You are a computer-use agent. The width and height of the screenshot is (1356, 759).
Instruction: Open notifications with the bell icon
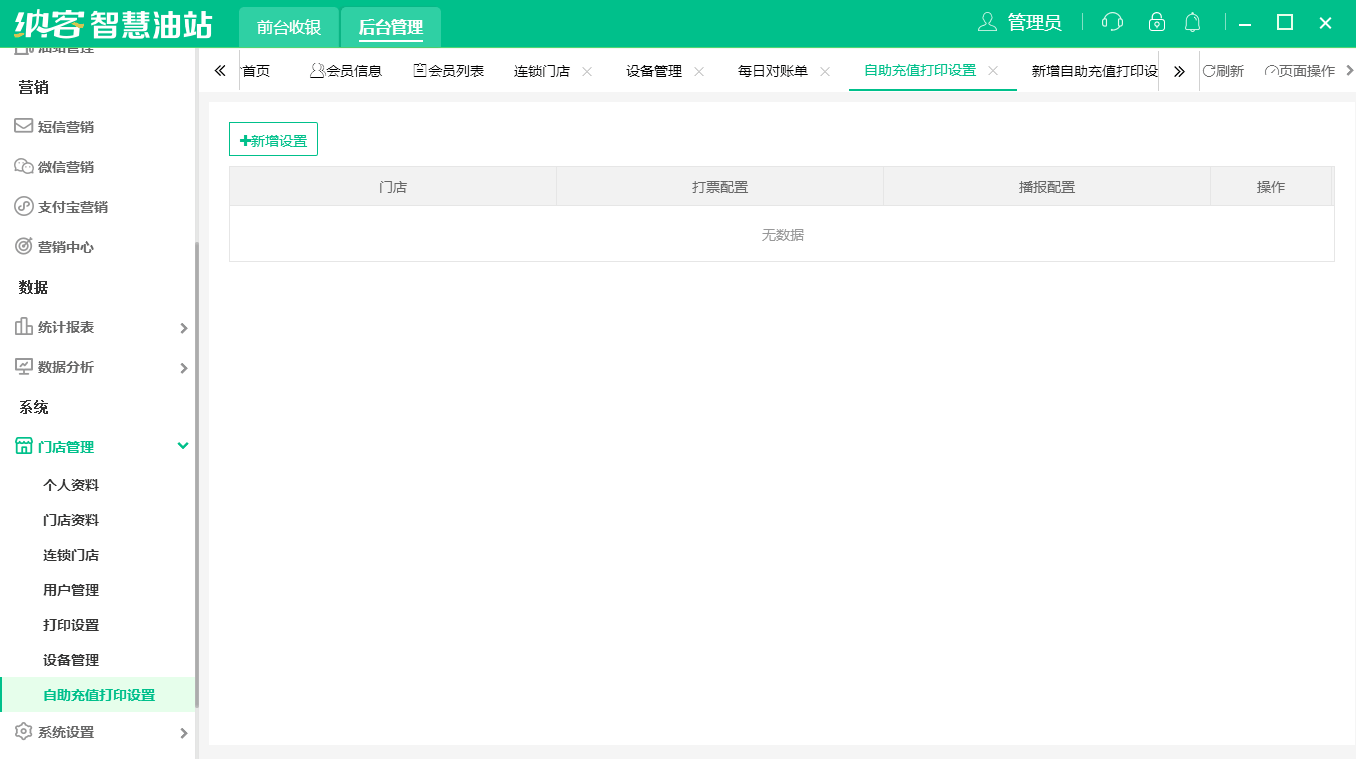1192,21
